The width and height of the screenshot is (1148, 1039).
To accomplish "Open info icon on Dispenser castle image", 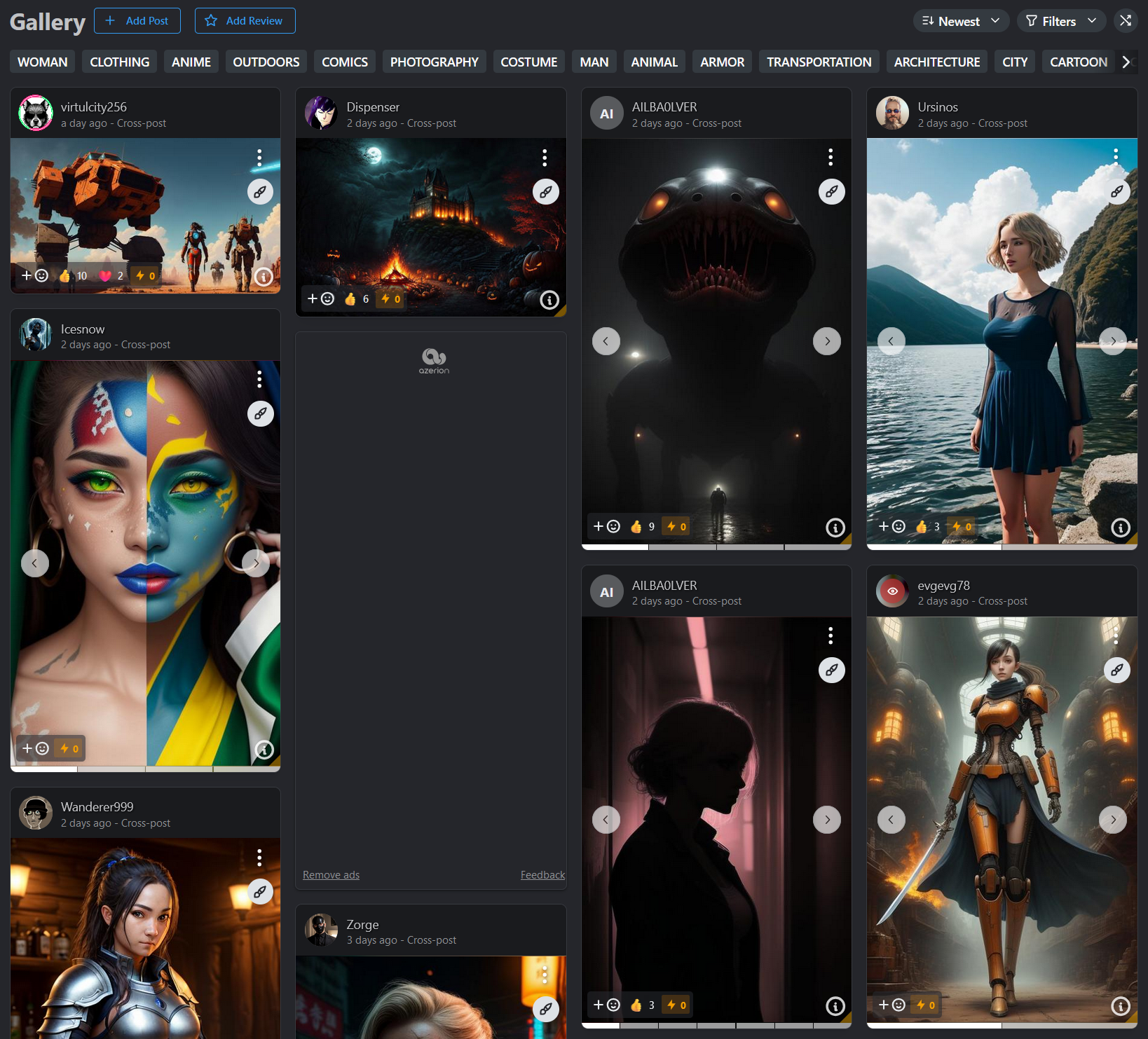I will click(x=549, y=300).
